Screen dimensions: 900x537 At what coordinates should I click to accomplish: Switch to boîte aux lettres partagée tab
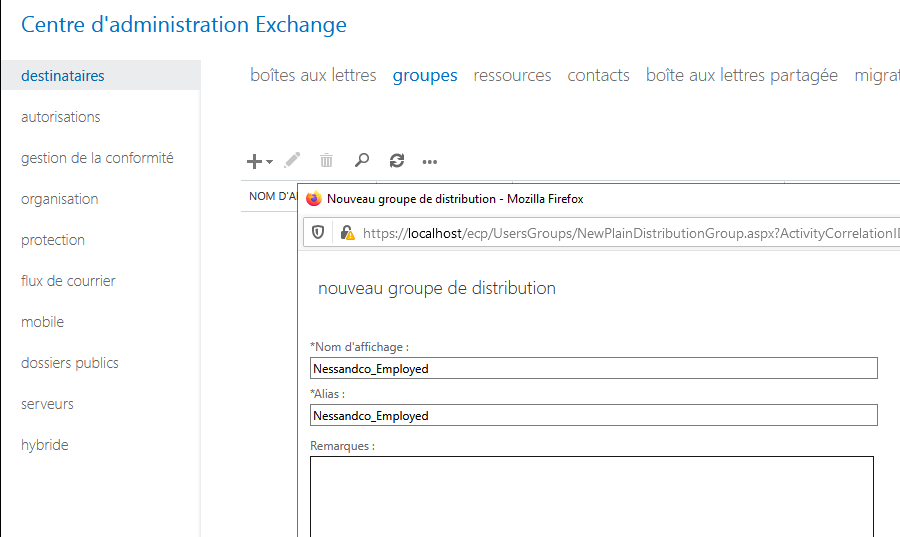point(742,75)
